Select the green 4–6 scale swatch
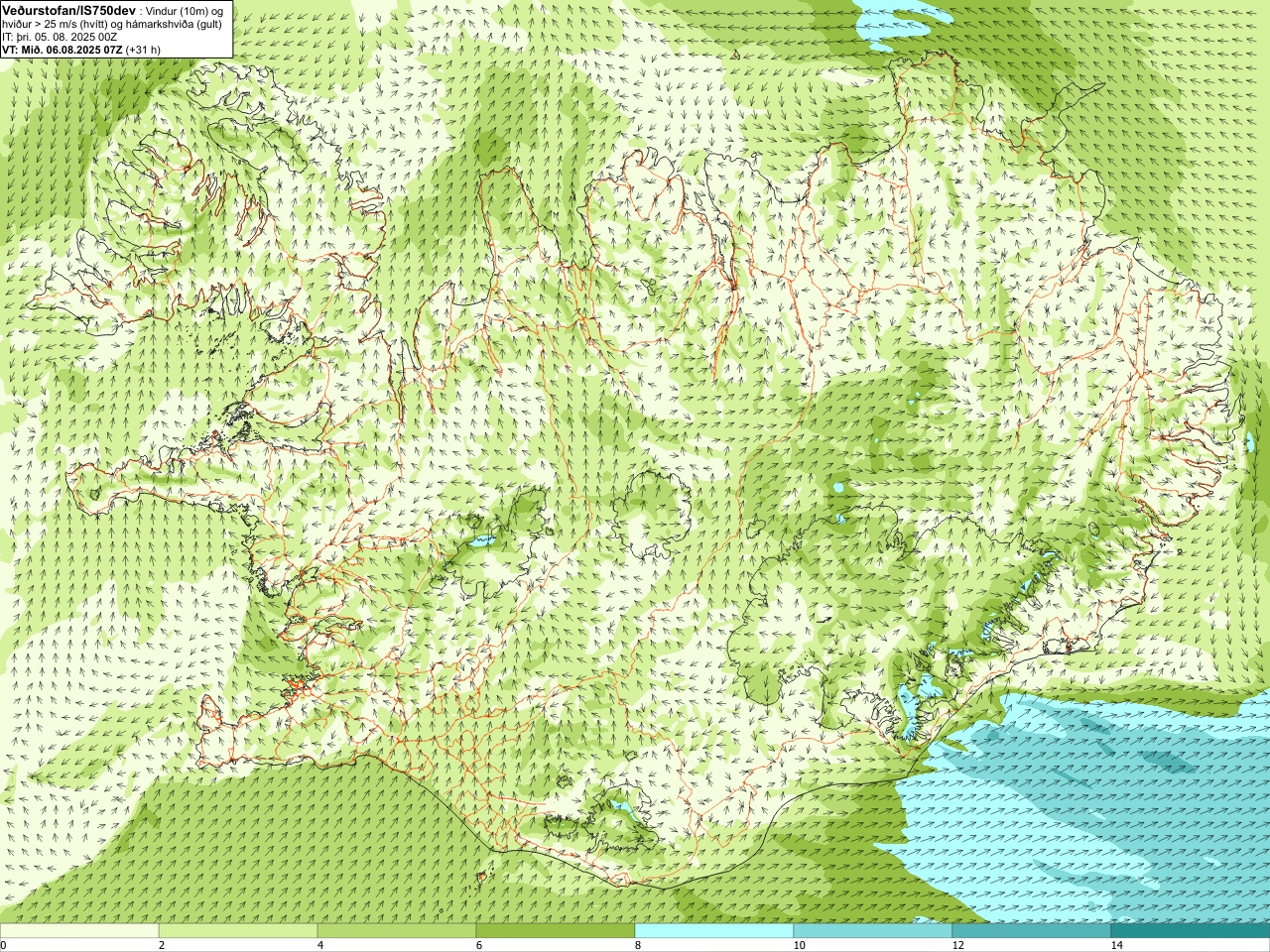The image size is (1270, 952). point(397,931)
